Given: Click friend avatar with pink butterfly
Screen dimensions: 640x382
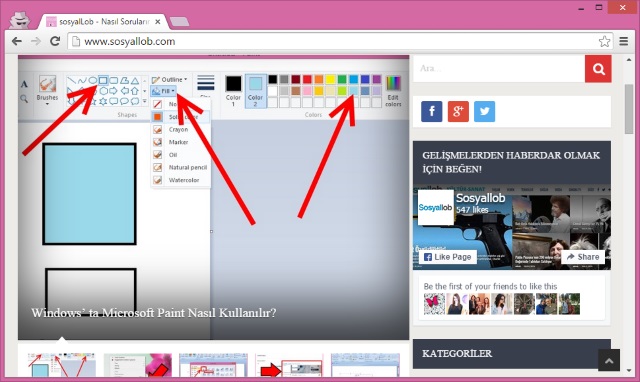Looking at the screenshot, I should point(434,304).
